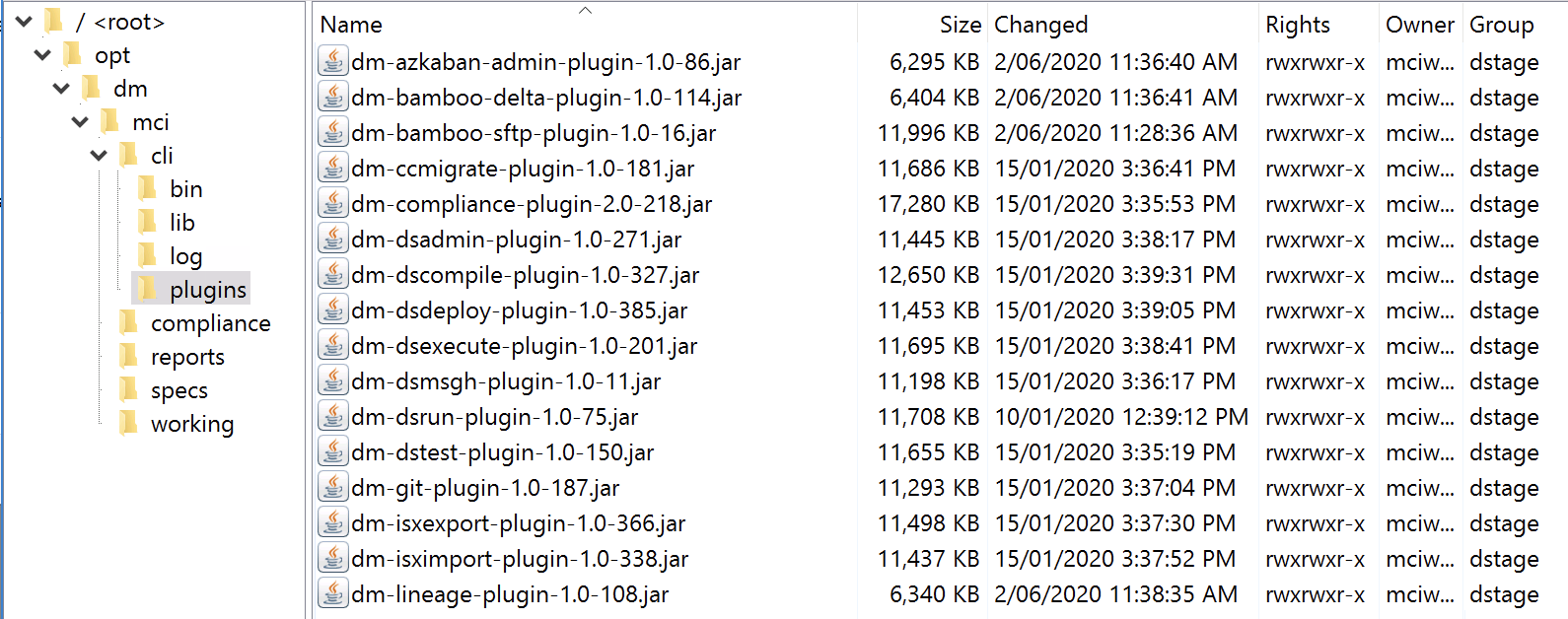Open the reports folder in tree
The height and width of the screenshot is (619, 1568).
pos(187,356)
